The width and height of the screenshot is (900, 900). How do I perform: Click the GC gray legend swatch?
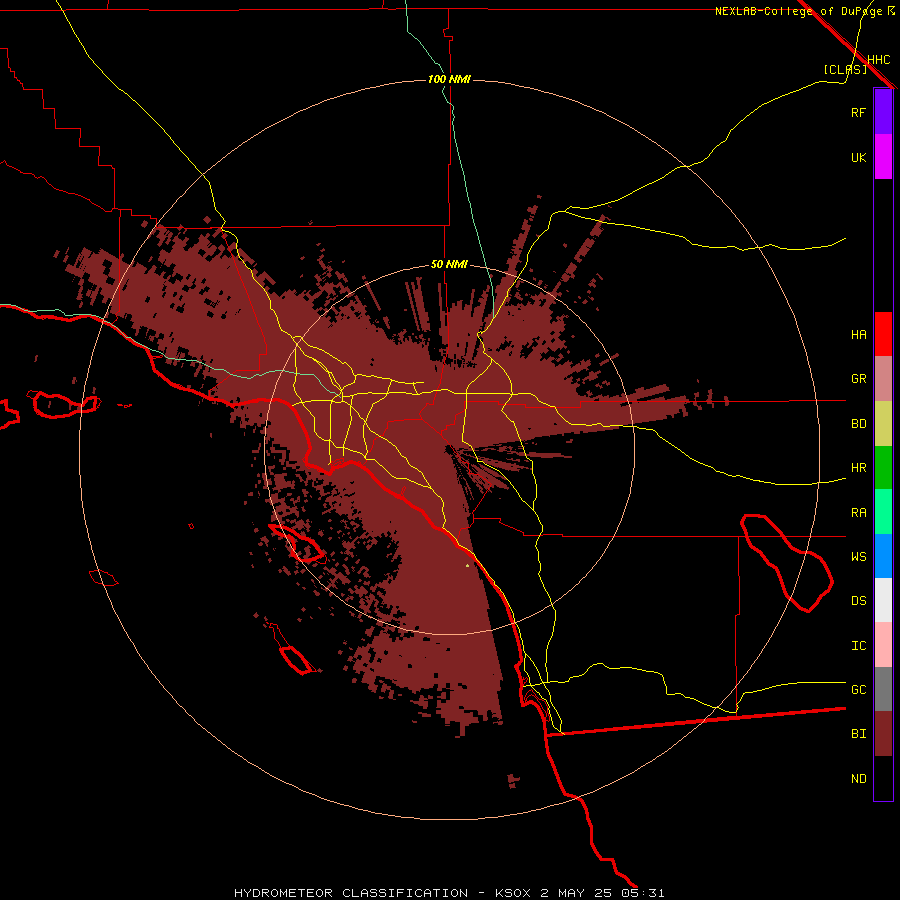[883, 689]
